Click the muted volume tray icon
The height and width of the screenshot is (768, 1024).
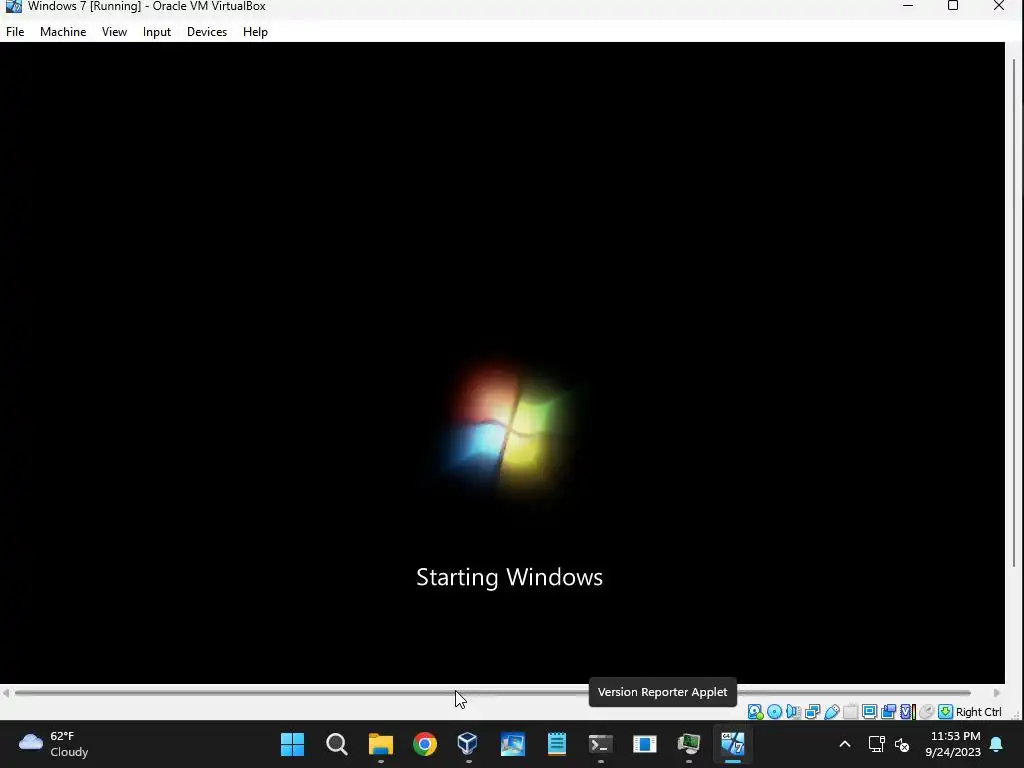pyautogui.click(x=903, y=744)
